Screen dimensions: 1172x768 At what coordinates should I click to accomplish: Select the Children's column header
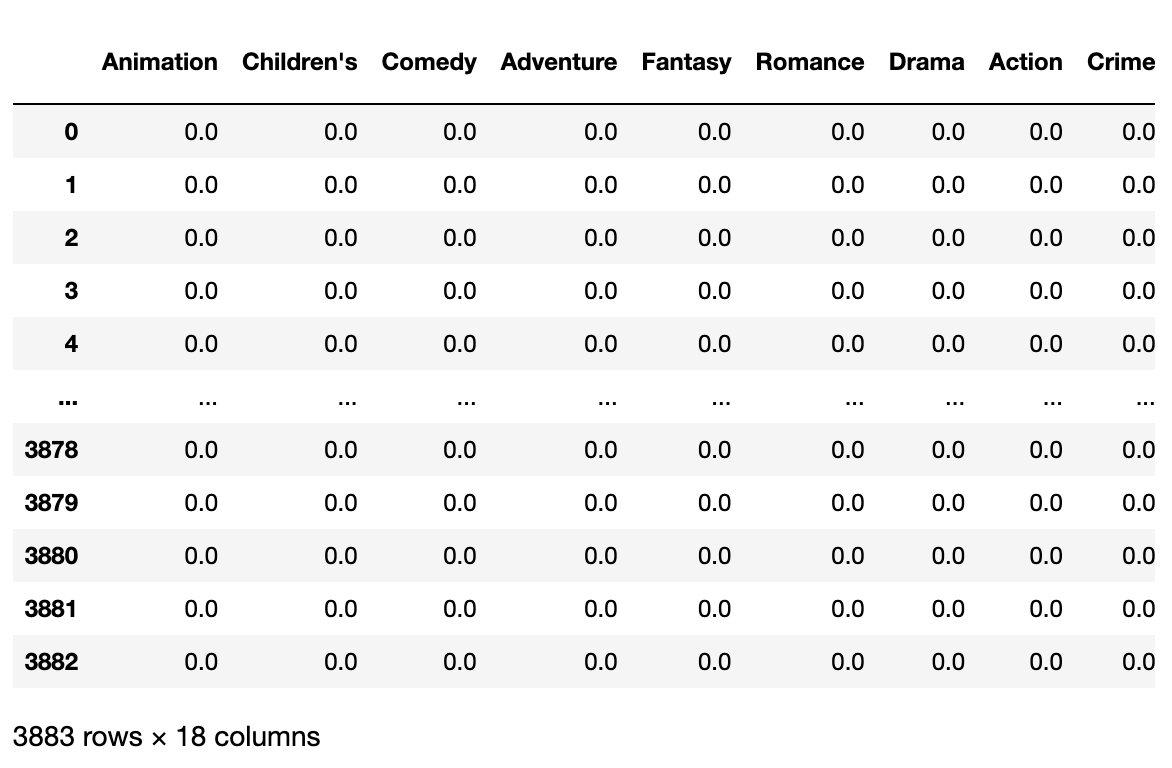click(x=300, y=62)
